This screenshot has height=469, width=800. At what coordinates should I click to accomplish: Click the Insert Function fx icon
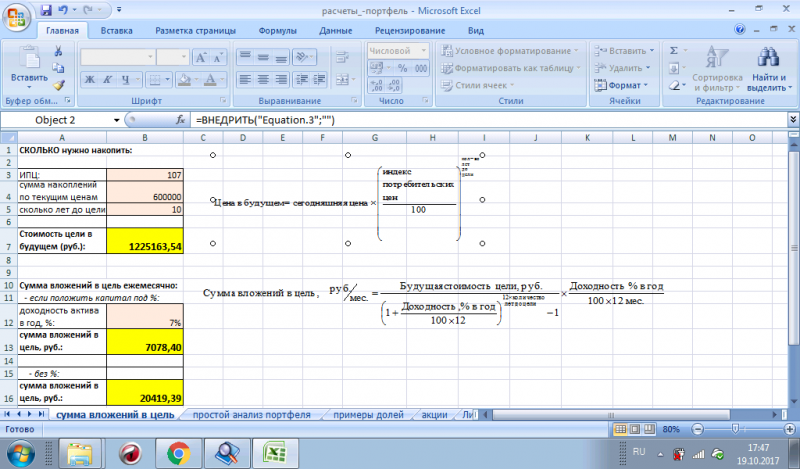tap(181, 120)
